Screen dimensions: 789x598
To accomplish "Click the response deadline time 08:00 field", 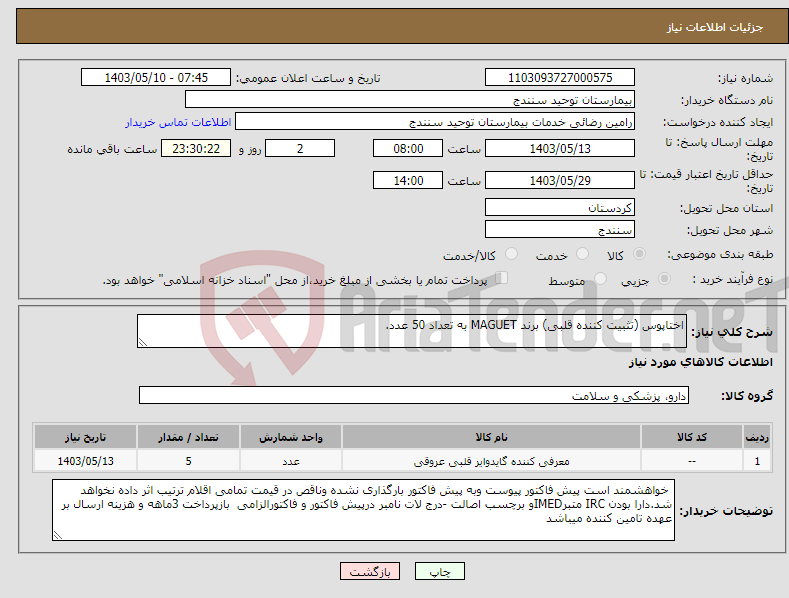I will [408, 148].
